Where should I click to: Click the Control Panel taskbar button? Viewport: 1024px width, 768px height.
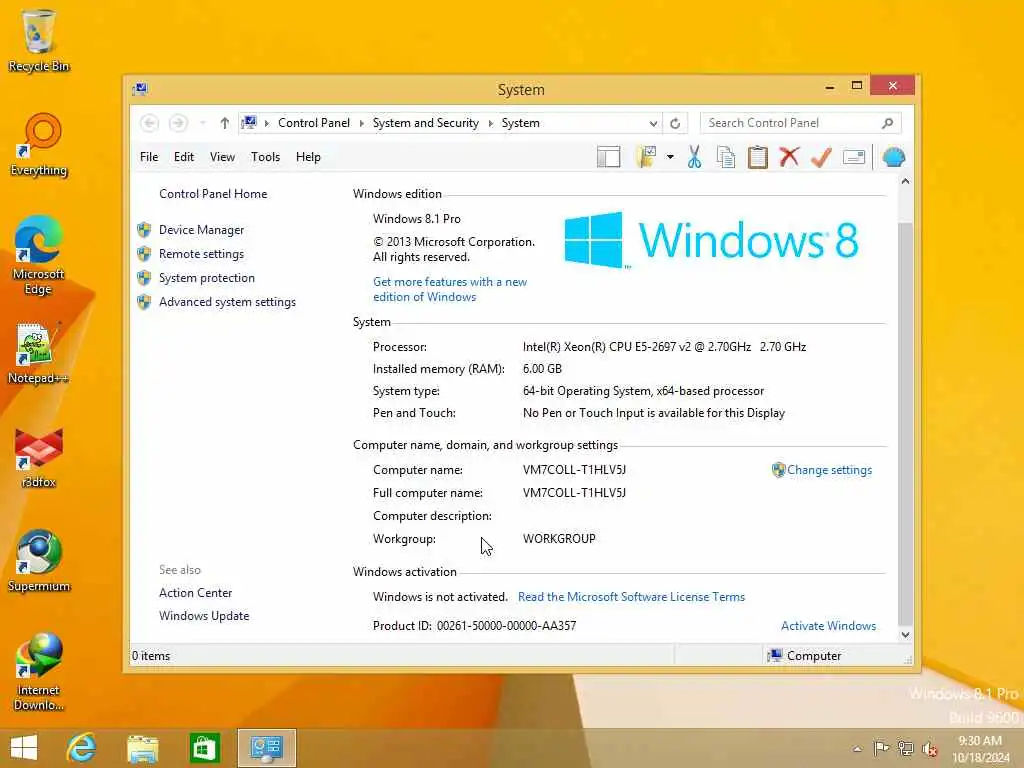tap(266, 748)
